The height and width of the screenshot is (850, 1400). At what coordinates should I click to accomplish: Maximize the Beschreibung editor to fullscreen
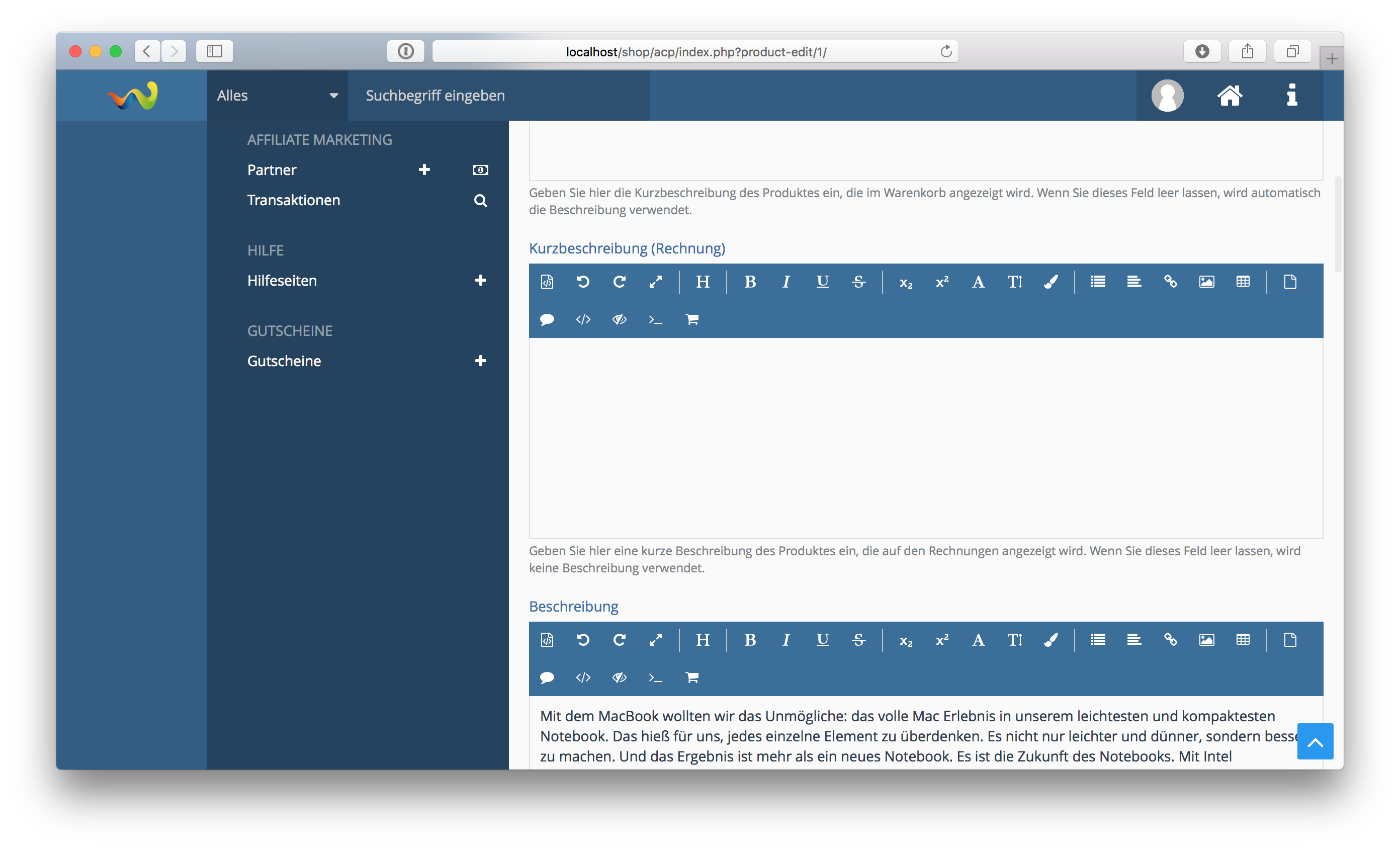coord(656,640)
